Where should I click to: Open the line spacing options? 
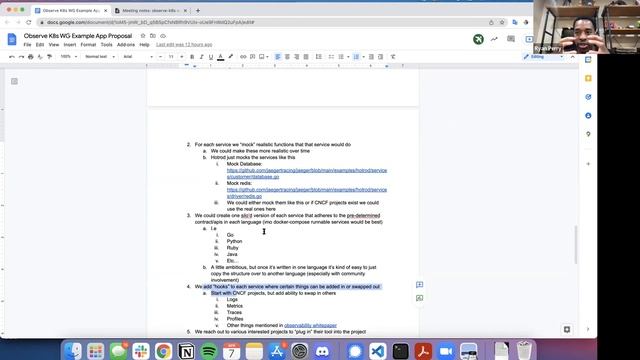coord(319,57)
